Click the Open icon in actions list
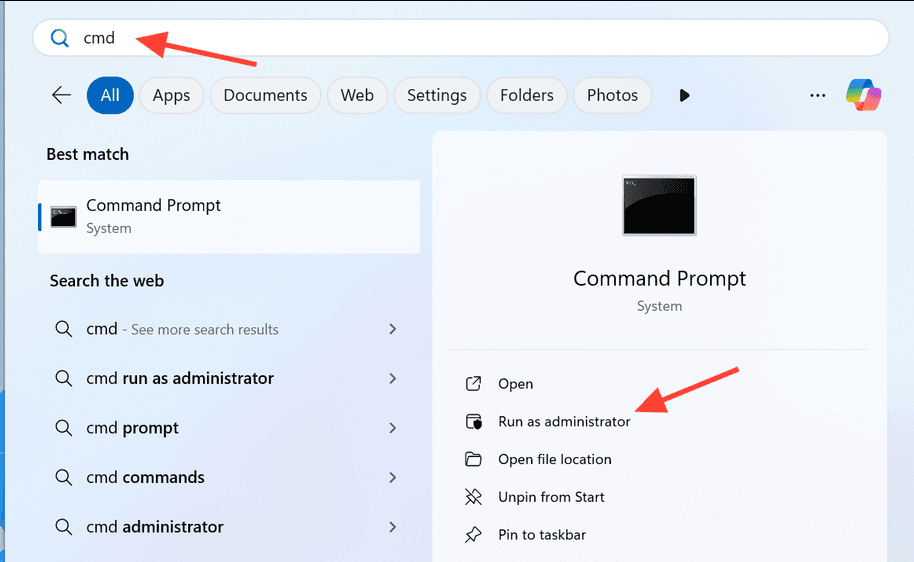The width and height of the screenshot is (914, 562). pos(474,384)
